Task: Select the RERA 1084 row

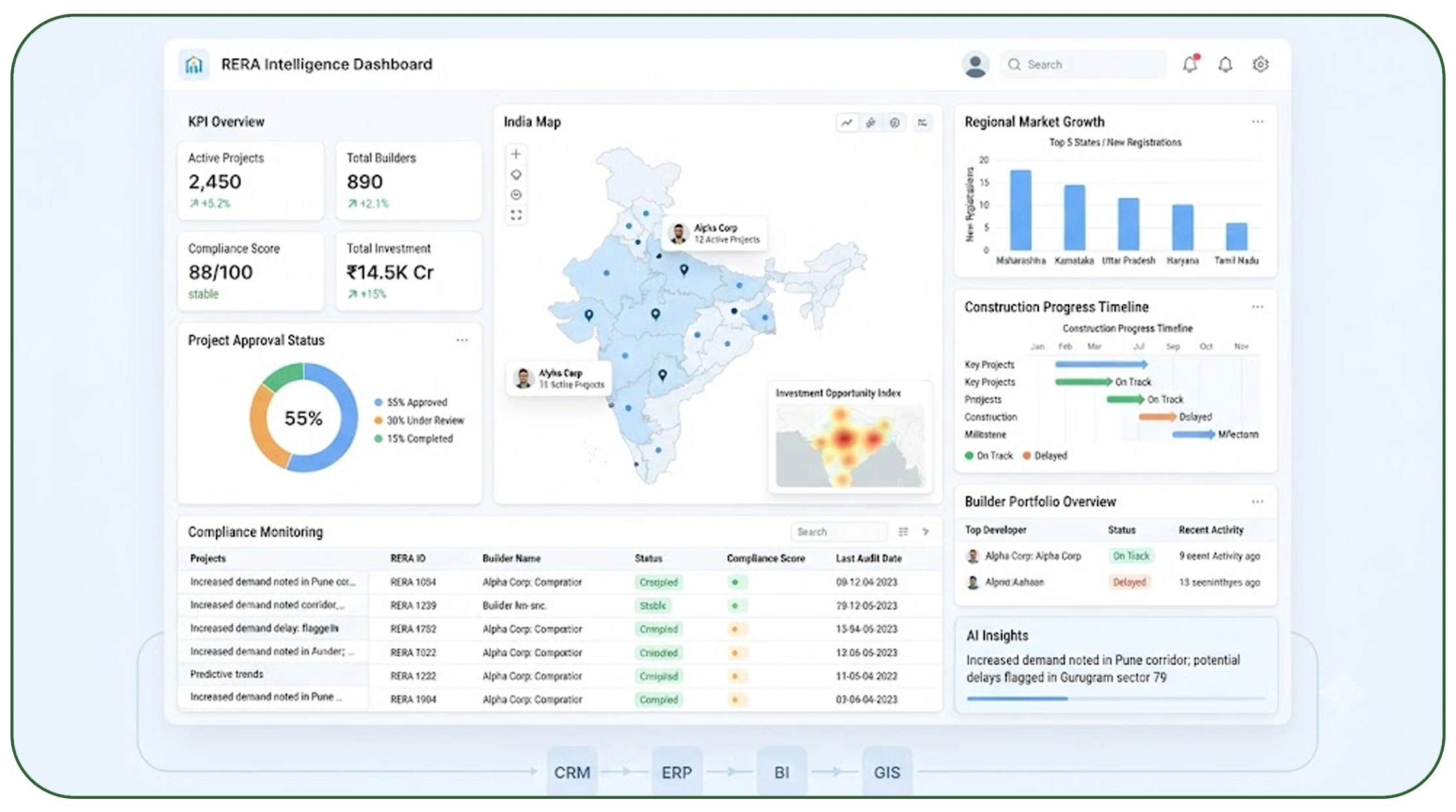Action: [x=560, y=582]
